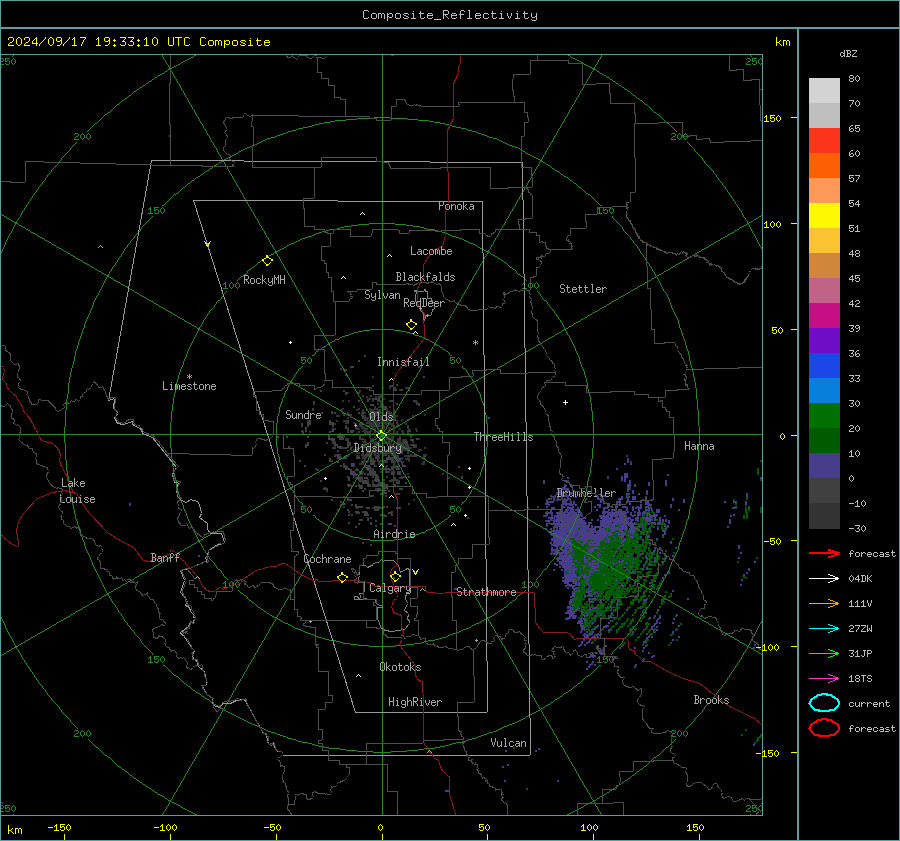Viewport: 900px width, 841px height.
Task: Click the cyan 27ZW arrow icon
Action: coord(824,628)
